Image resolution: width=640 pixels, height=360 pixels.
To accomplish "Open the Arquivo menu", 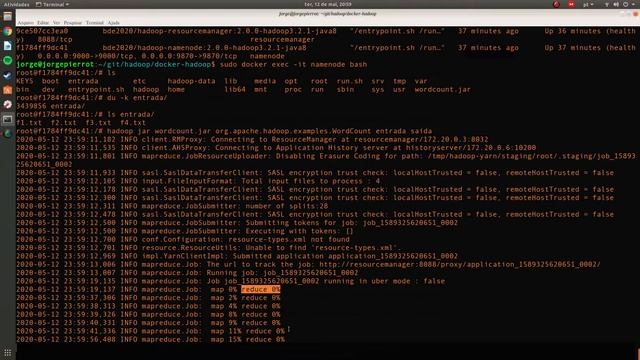I will click(26, 23).
